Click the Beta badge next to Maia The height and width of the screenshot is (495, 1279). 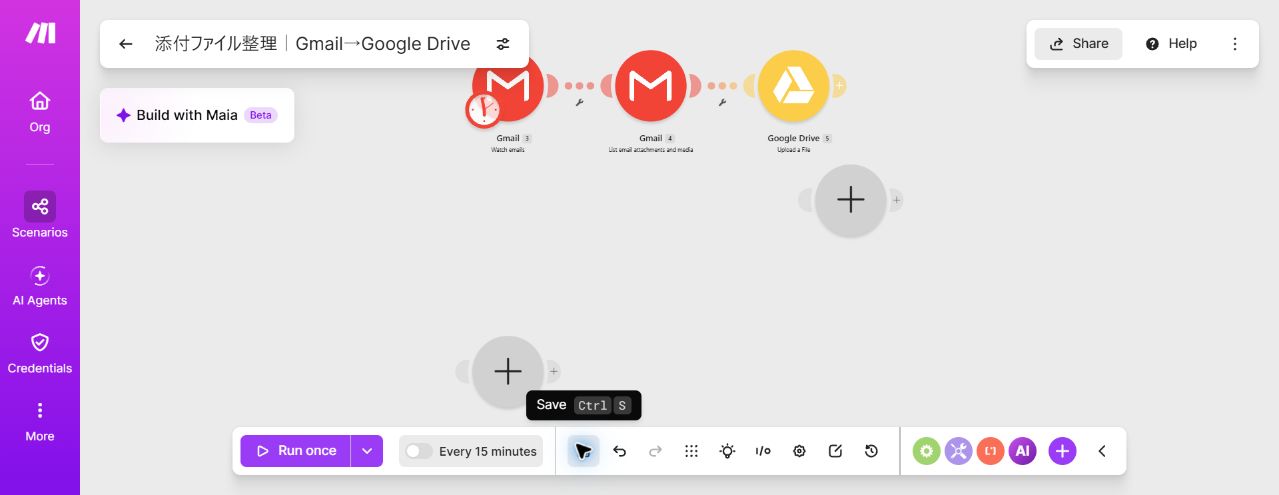click(x=260, y=115)
